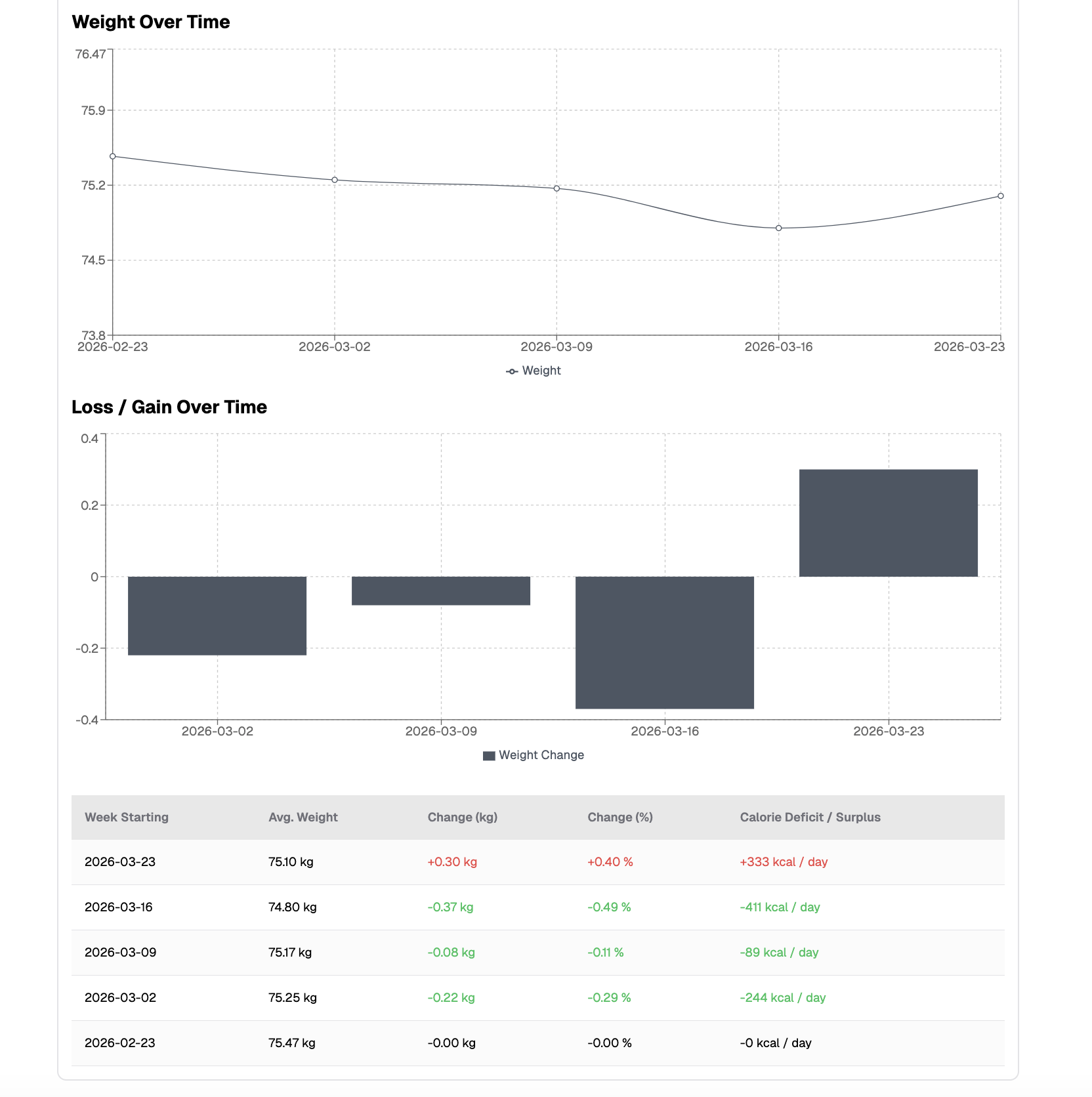Select the large negative bar at 2026-03-16
Viewport: 1092px width, 1097px height.
665,643
